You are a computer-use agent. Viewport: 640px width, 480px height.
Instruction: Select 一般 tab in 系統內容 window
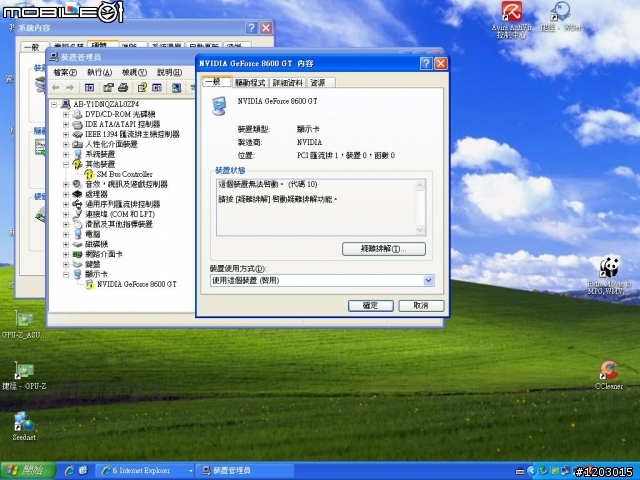tap(34, 47)
